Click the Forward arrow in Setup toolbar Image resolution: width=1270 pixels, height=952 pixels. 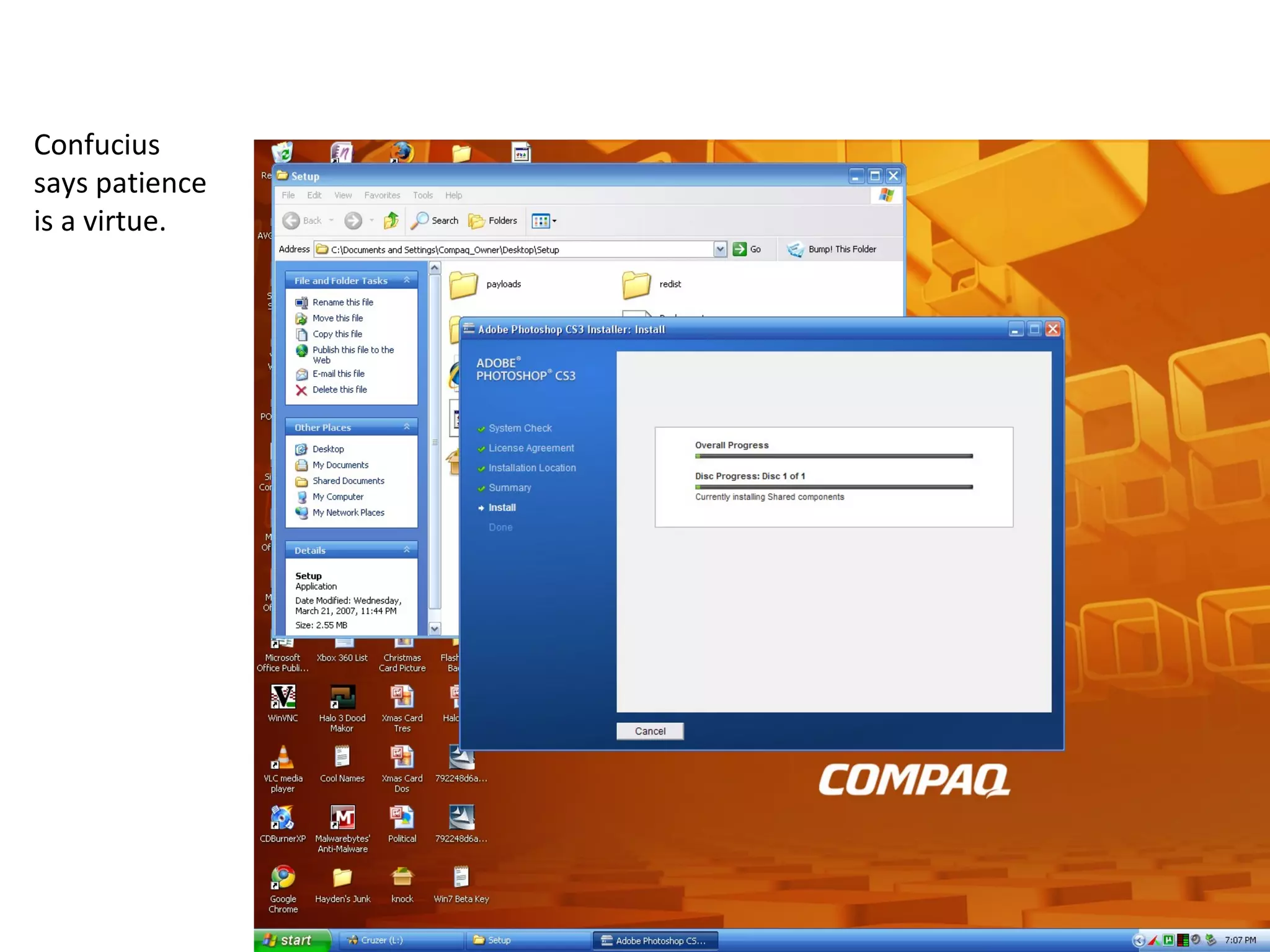pyautogui.click(x=353, y=220)
